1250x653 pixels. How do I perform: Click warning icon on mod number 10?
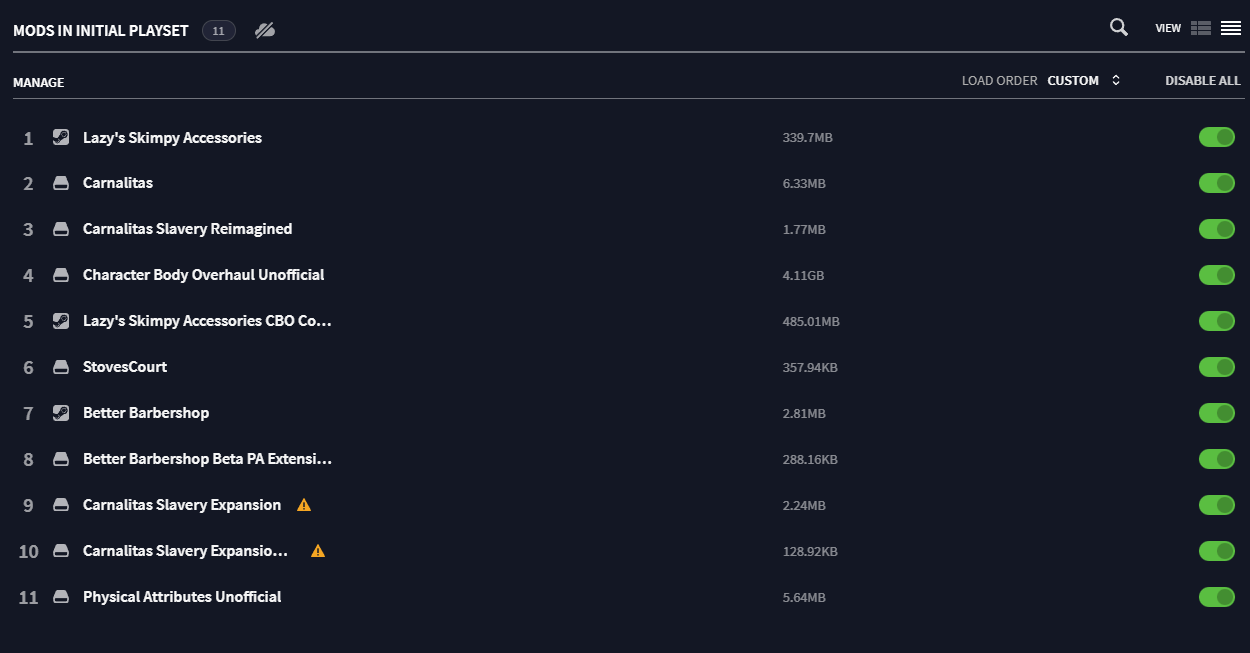[x=318, y=551]
